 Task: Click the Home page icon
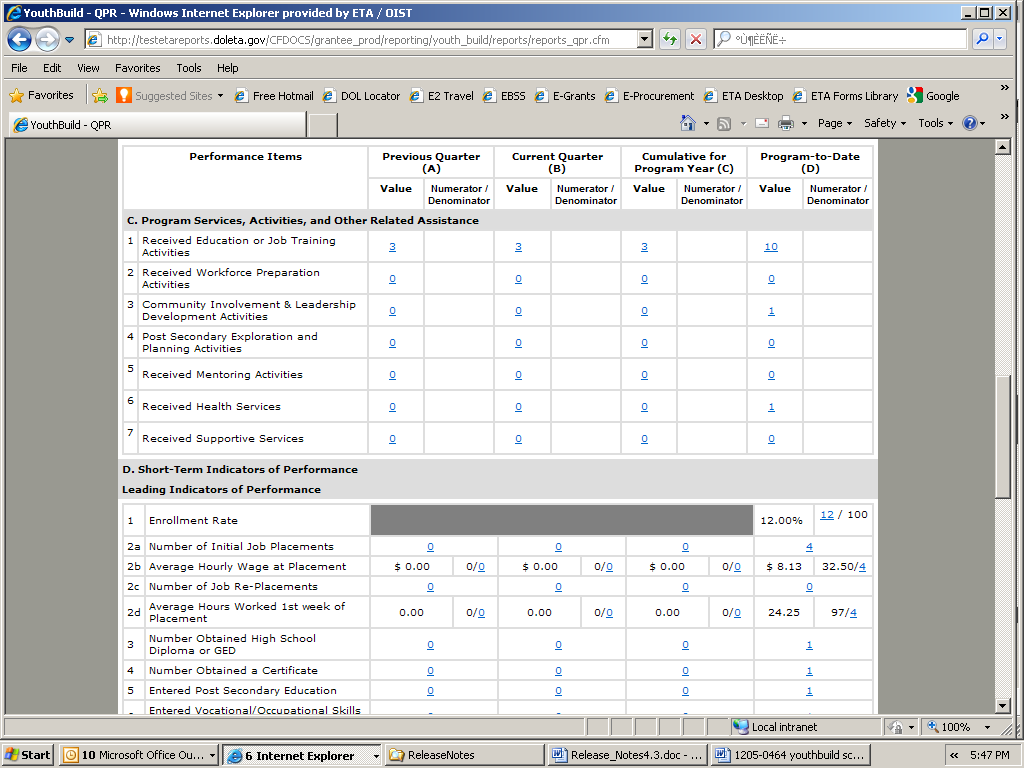pyautogui.click(x=688, y=123)
